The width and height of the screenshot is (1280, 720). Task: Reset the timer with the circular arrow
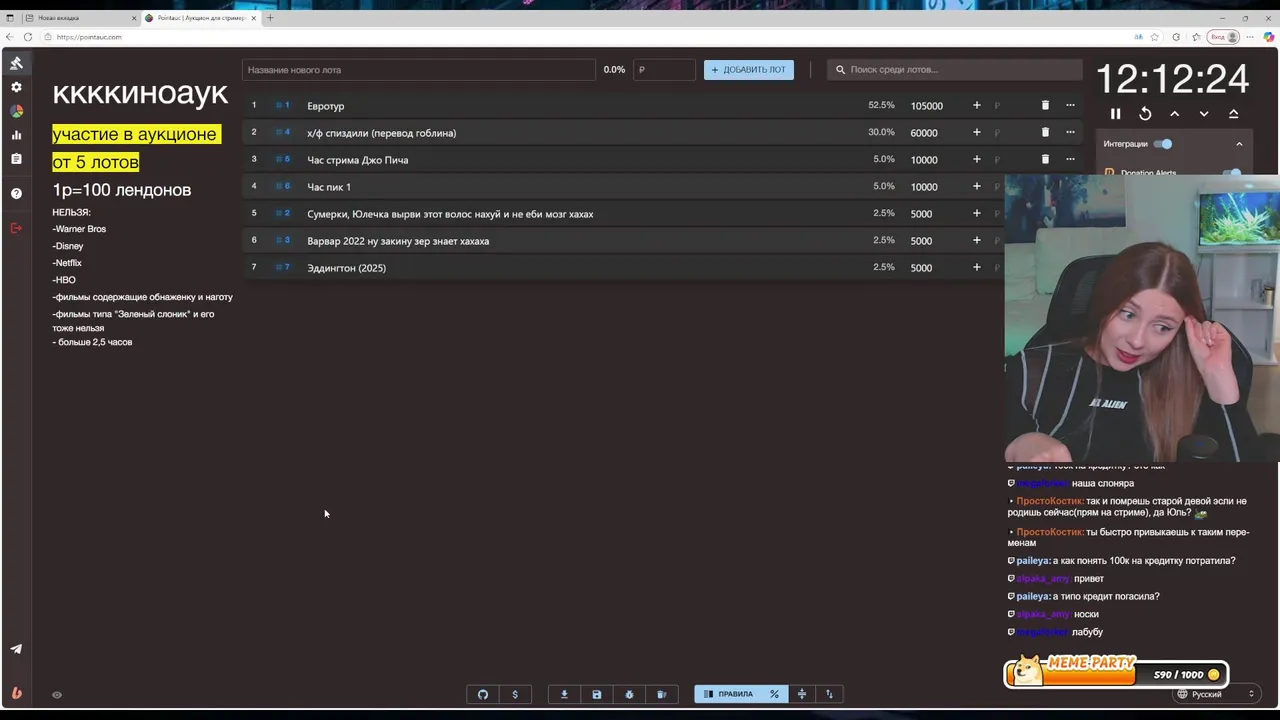tap(1145, 114)
